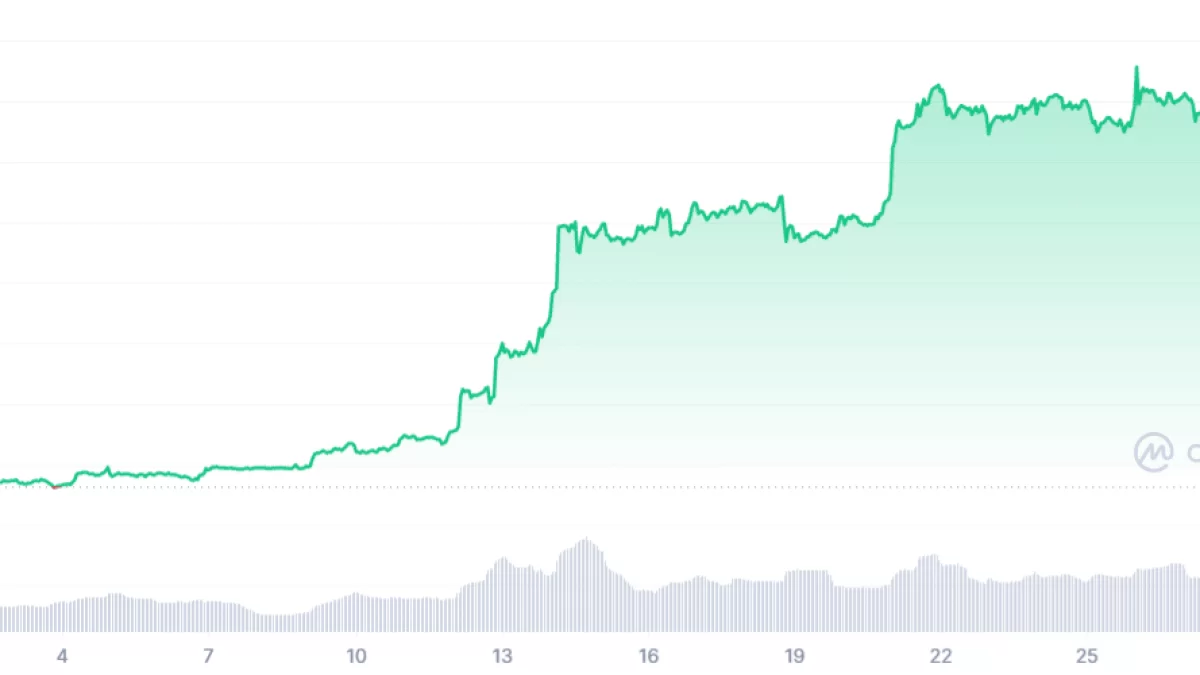This screenshot has height=675, width=1200.
Task: Click the CoinMarketCap watermark logo
Action: (1153, 452)
